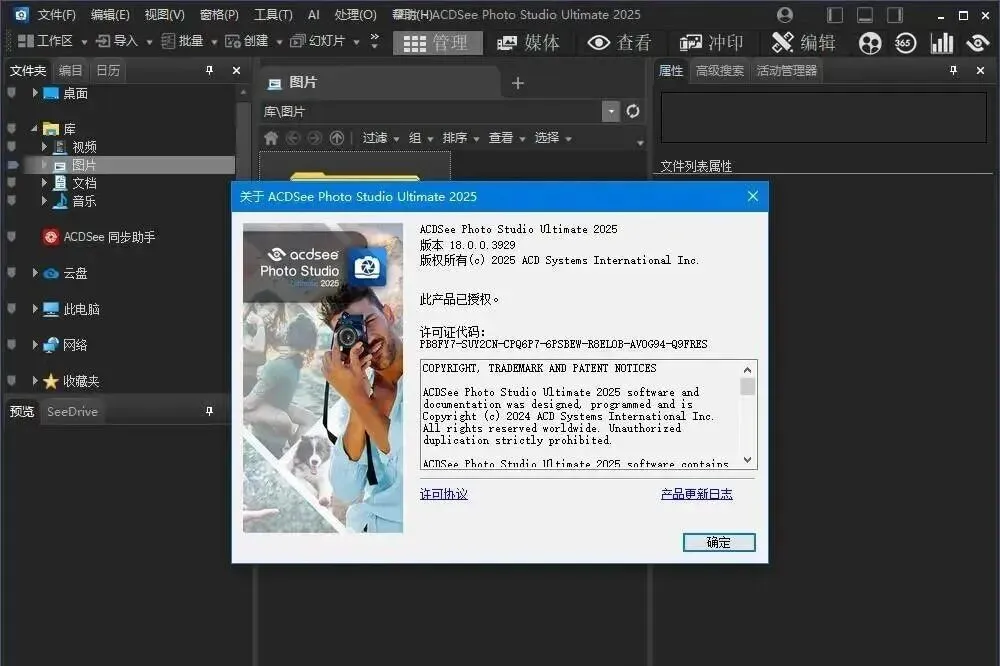Open the 365 mode icon
The width and height of the screenshot is (1000, 666).
pyautogui.click(x=905, y=43)
